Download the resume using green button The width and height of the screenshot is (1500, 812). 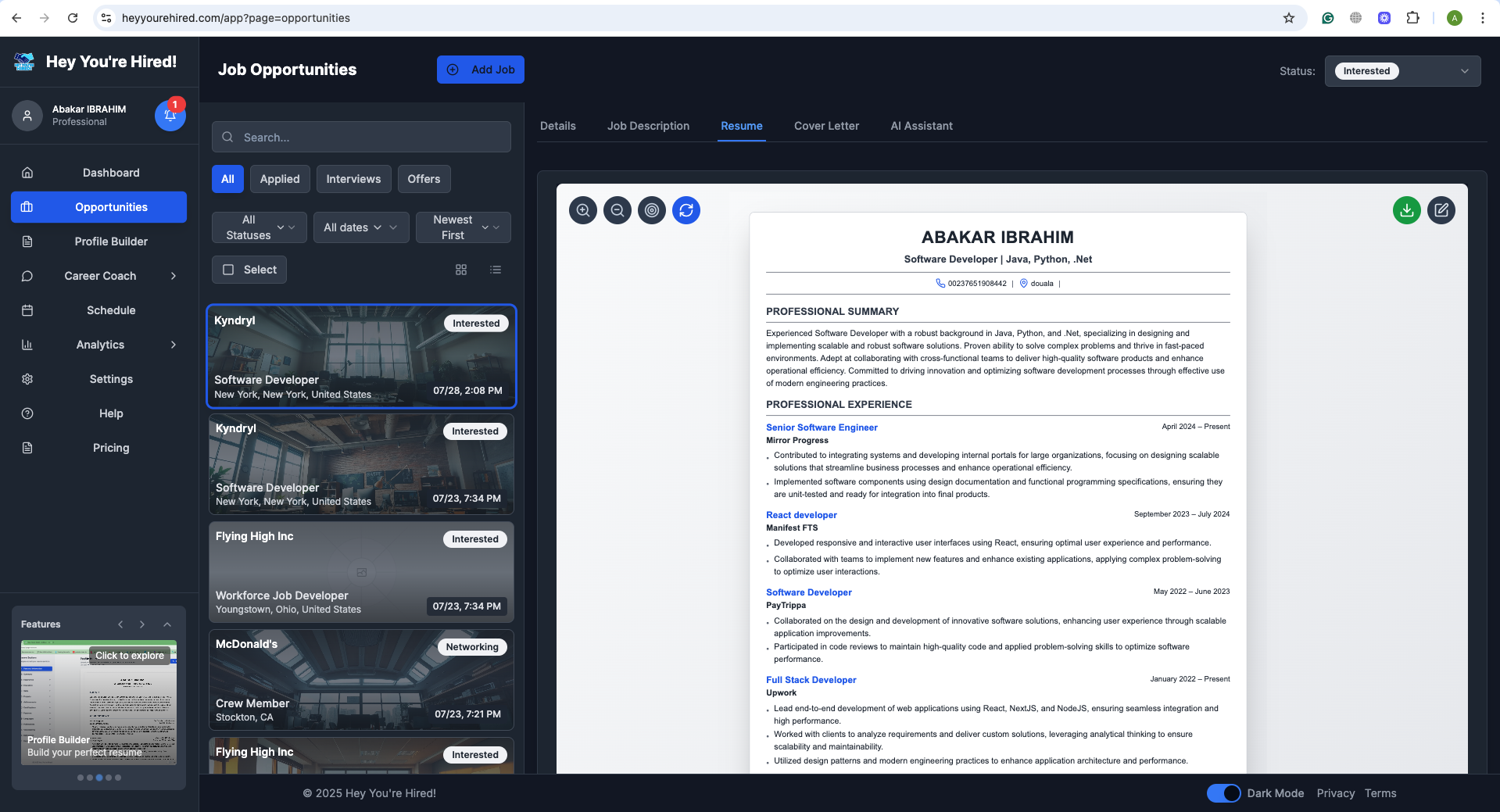click(x=1407, y=210)
